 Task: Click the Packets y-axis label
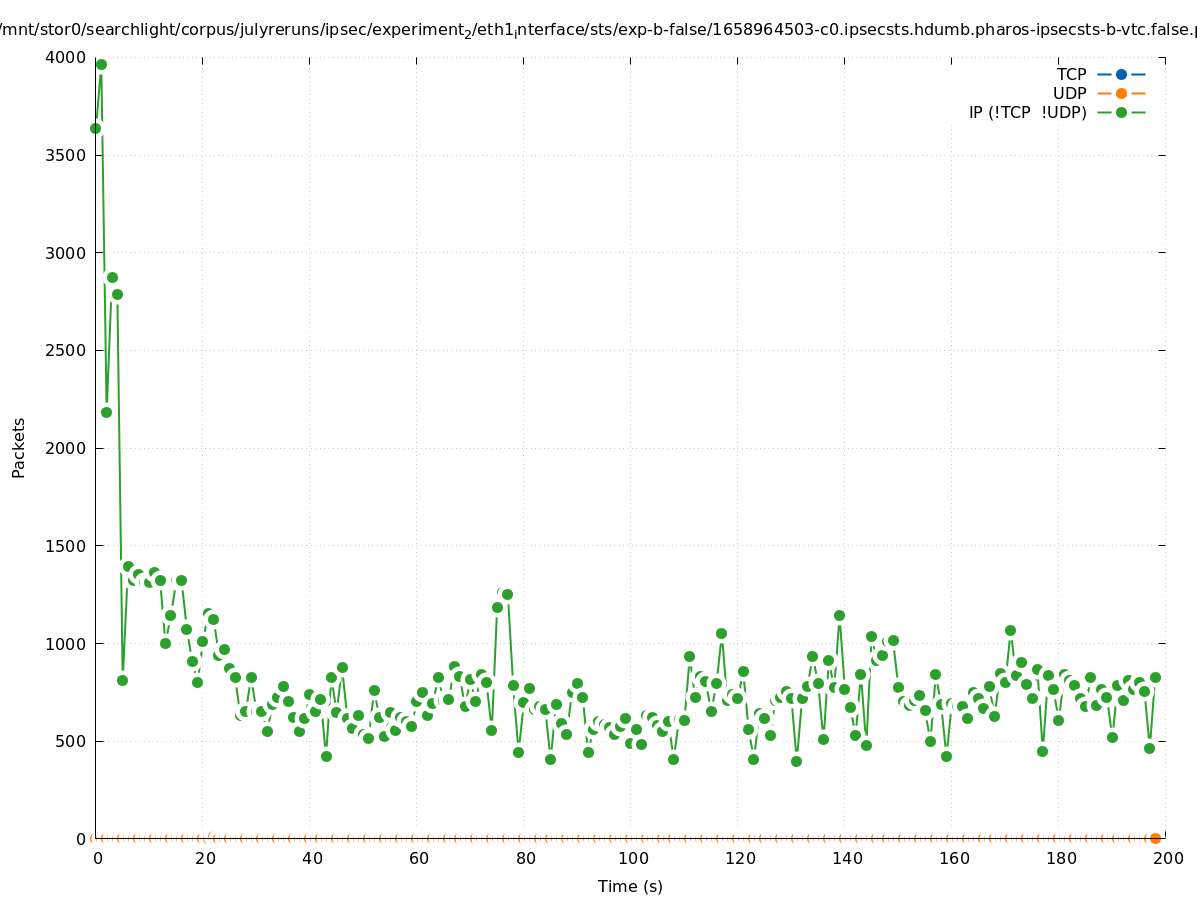(x=19, y=447)
